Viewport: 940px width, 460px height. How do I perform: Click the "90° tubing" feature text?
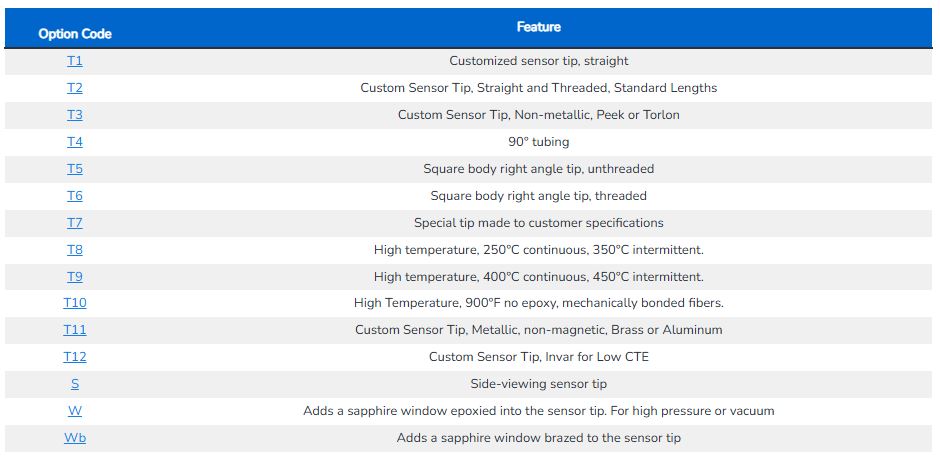point(539,142)
